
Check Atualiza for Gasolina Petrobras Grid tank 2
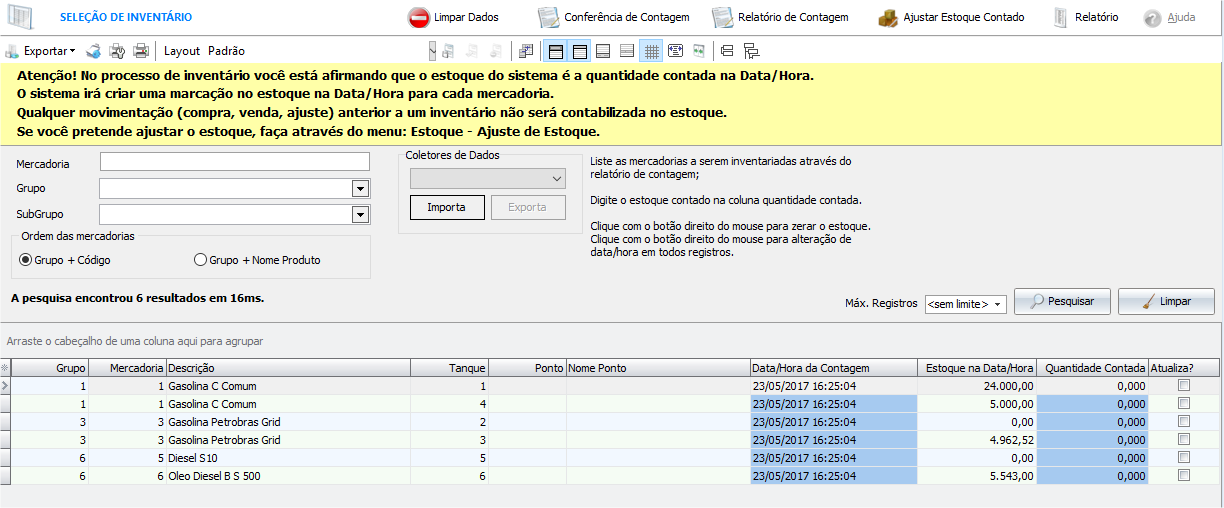click(1184, 422)
